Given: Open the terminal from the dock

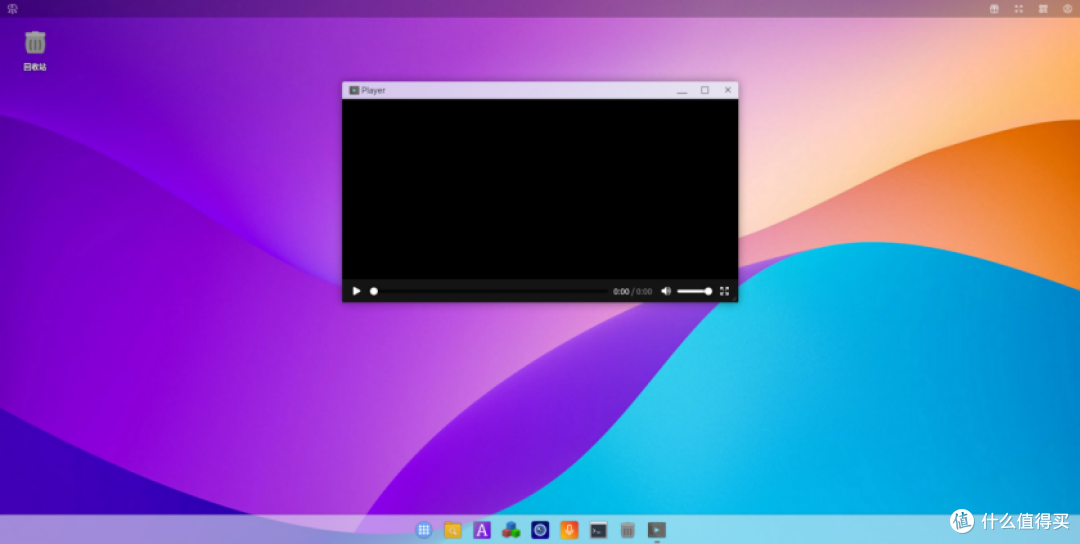Looking at the screenshot, I should [599, 530].
